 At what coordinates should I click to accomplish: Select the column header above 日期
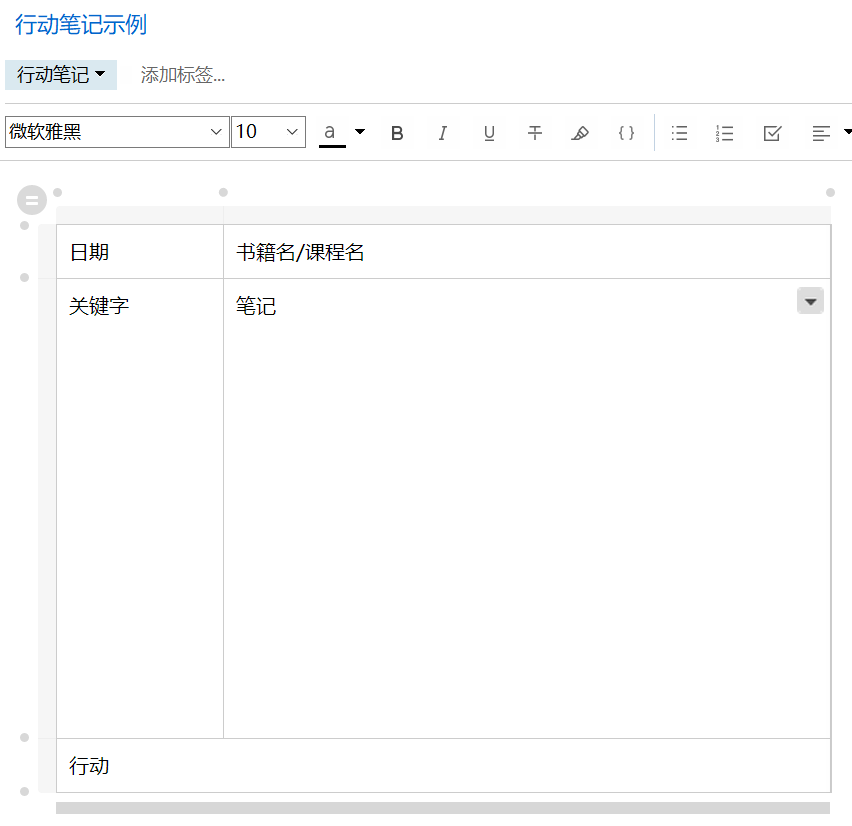140,215
